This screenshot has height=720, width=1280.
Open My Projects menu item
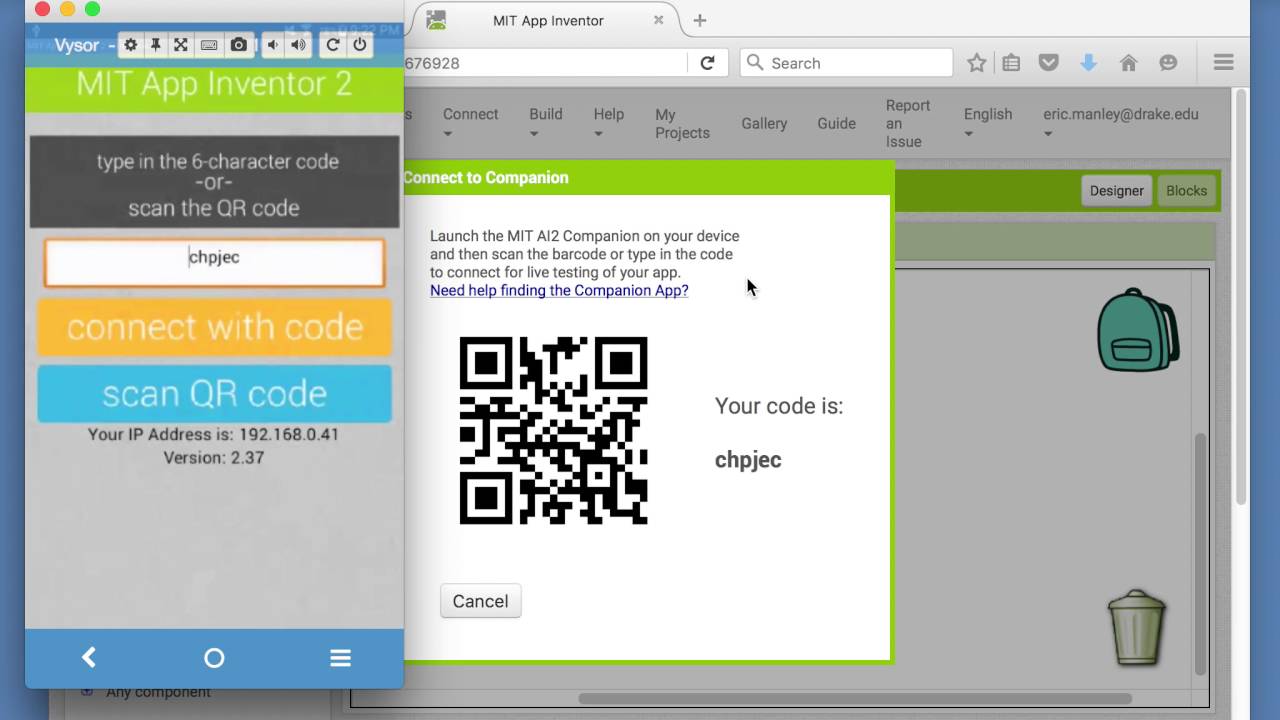click(x=682, y=123)
